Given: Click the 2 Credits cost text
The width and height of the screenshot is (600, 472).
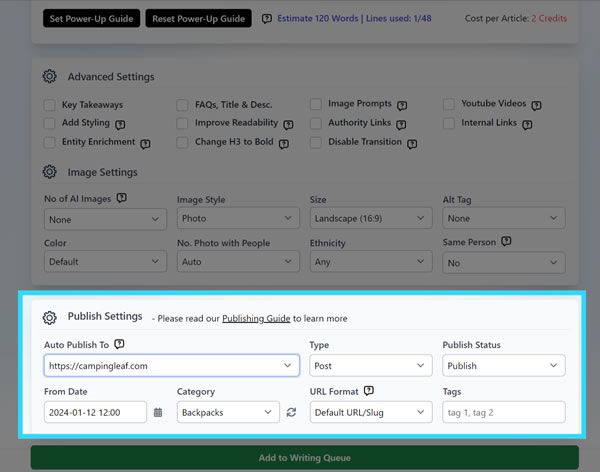Looking at the screenshot, I should click(x=549, y=18).
